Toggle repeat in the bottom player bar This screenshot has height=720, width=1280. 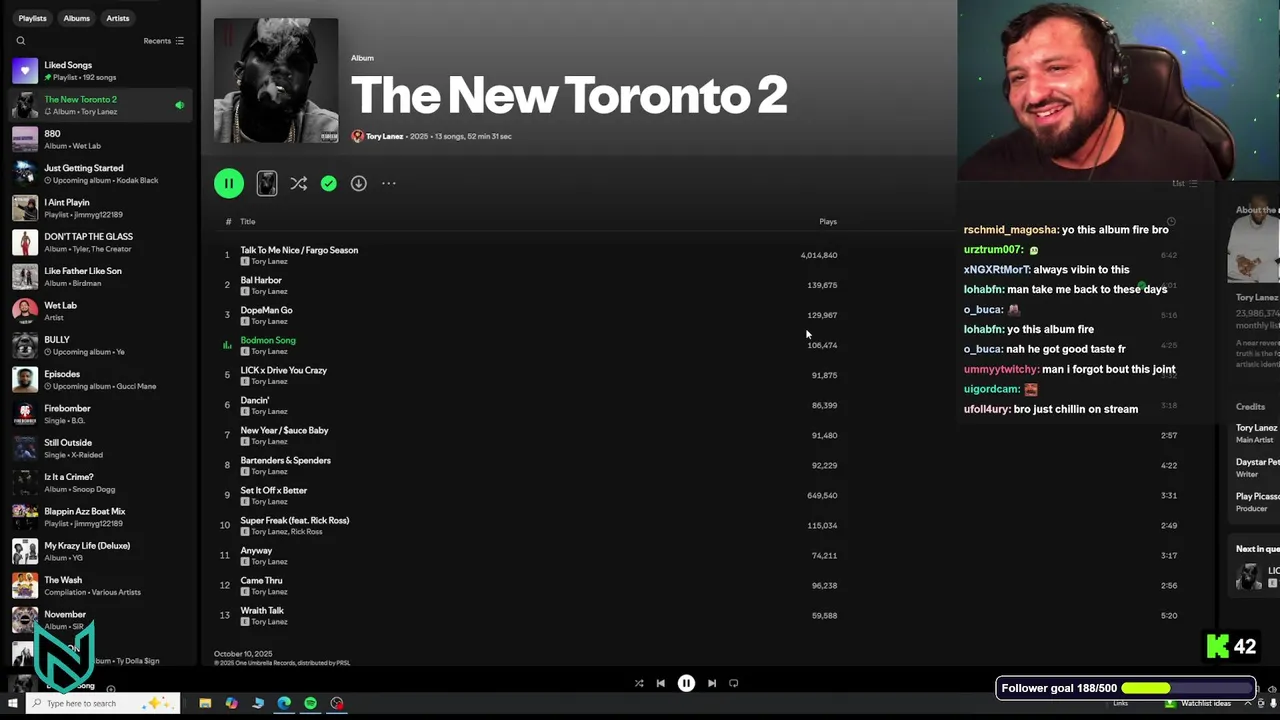pos(734,683)
